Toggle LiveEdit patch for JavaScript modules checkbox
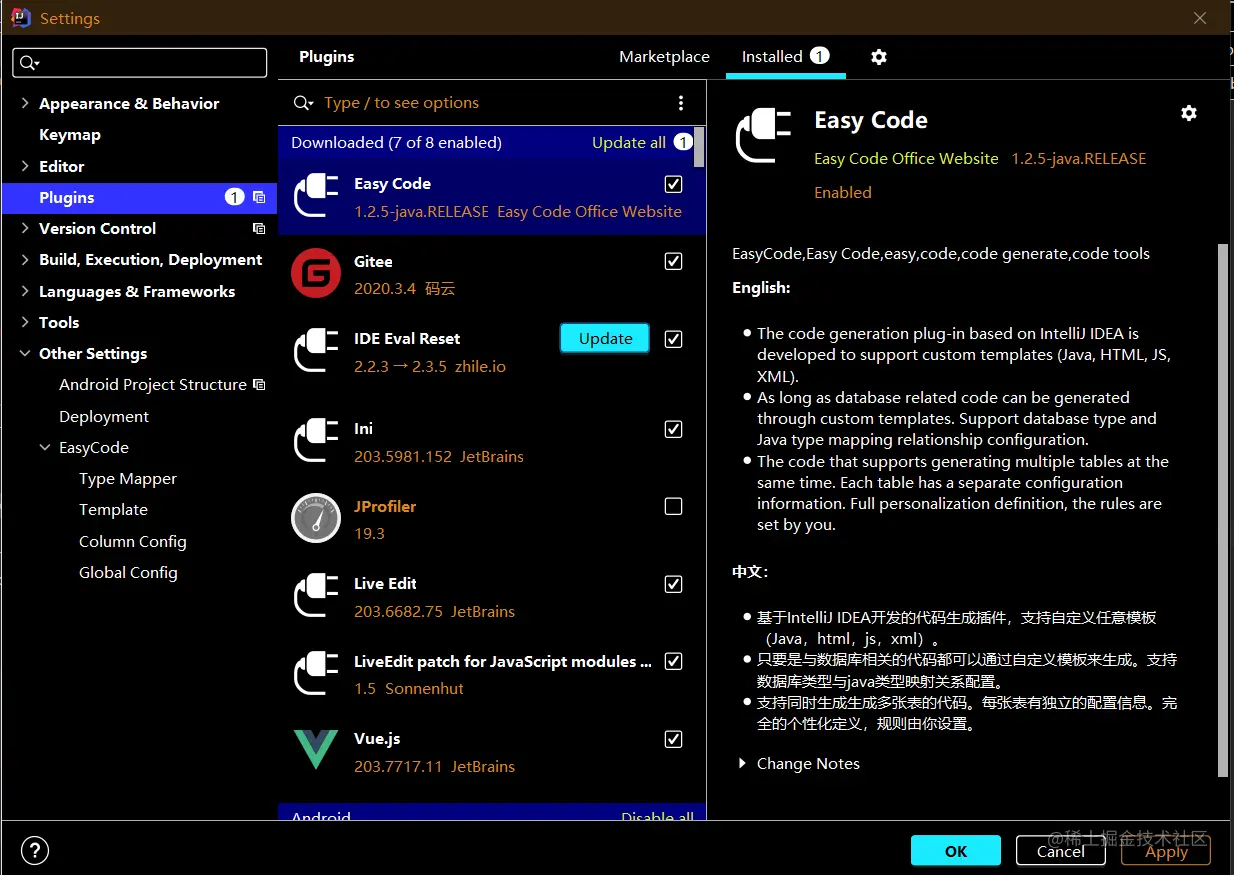The height and width of the screenshot is (875, 1234). point(674,662)
